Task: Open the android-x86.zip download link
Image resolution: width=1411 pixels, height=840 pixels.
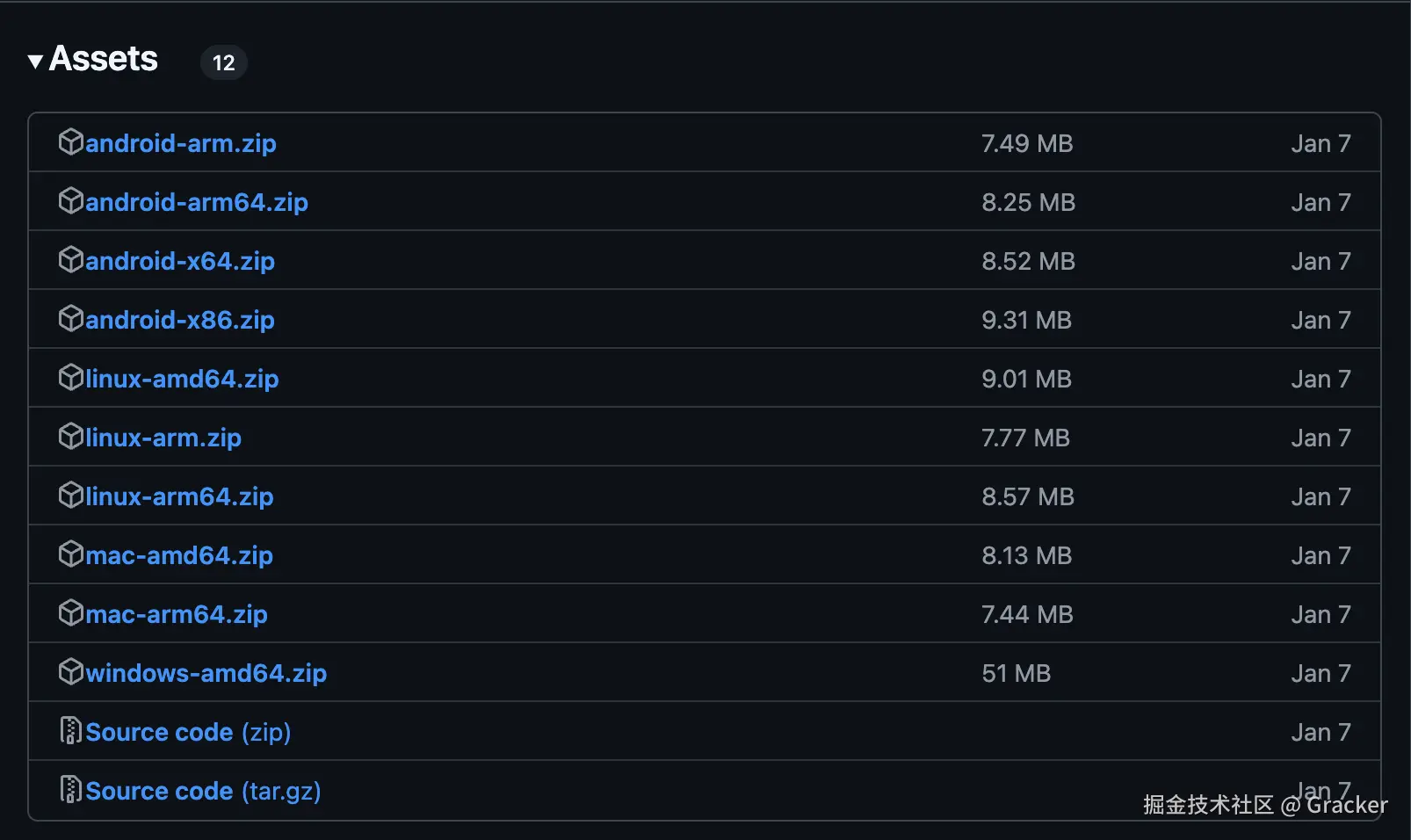Action: pyautogui.click(x=180, y=320)
